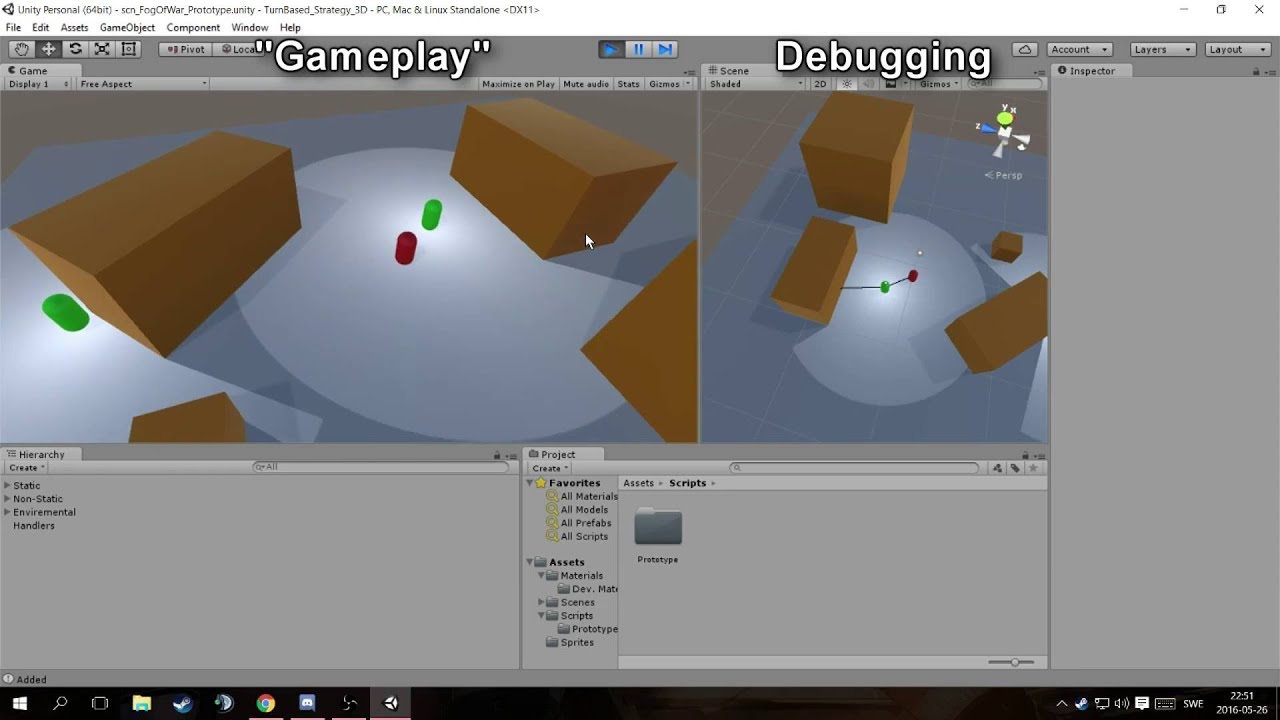Advance one frame with Step button
The width and height of the screenshot is (1280, 720).
666,49
